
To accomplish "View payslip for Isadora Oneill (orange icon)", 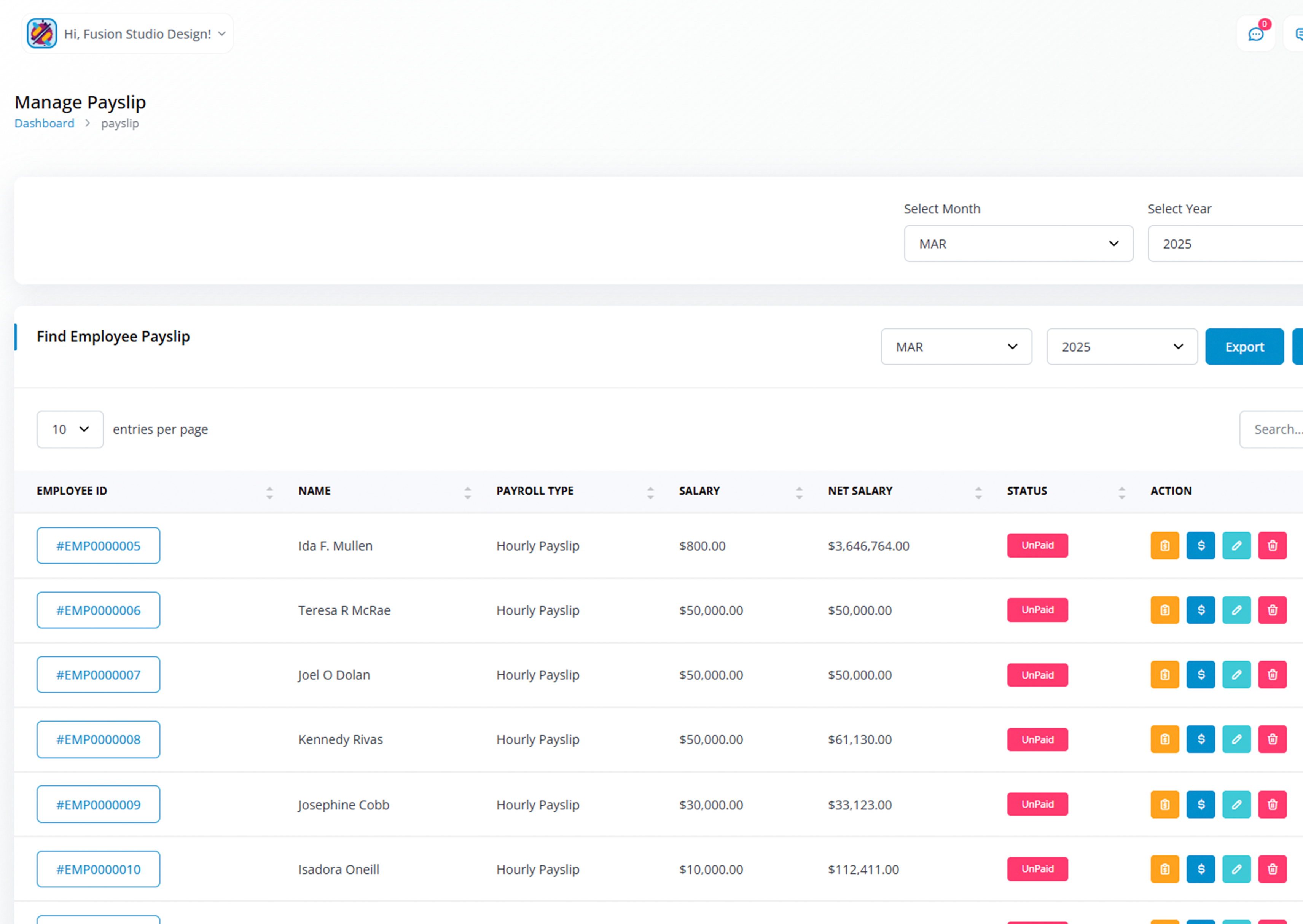I will 1165,869.
